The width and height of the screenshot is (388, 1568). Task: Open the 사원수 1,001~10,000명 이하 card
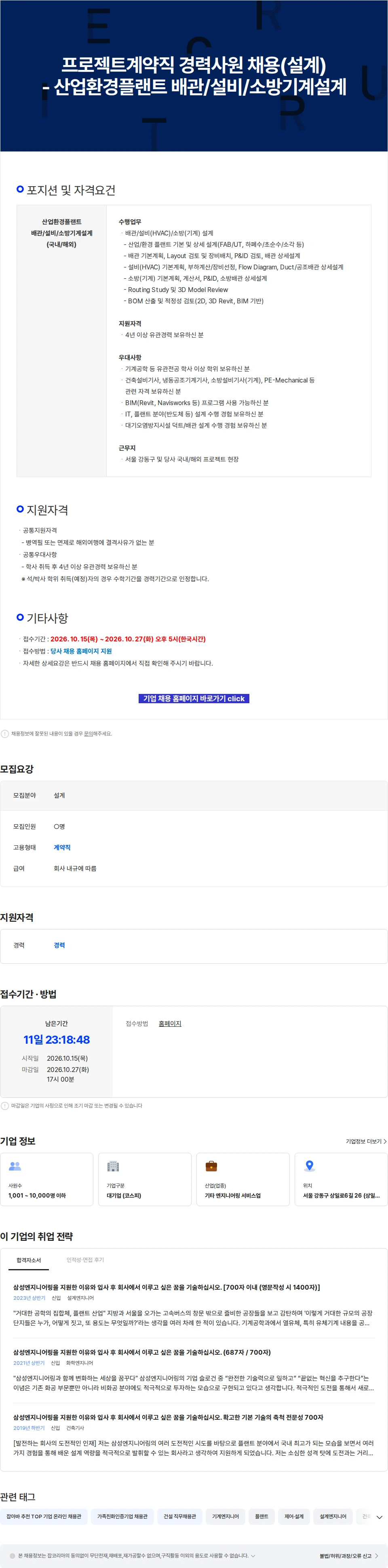click(x=47, y=1179)
